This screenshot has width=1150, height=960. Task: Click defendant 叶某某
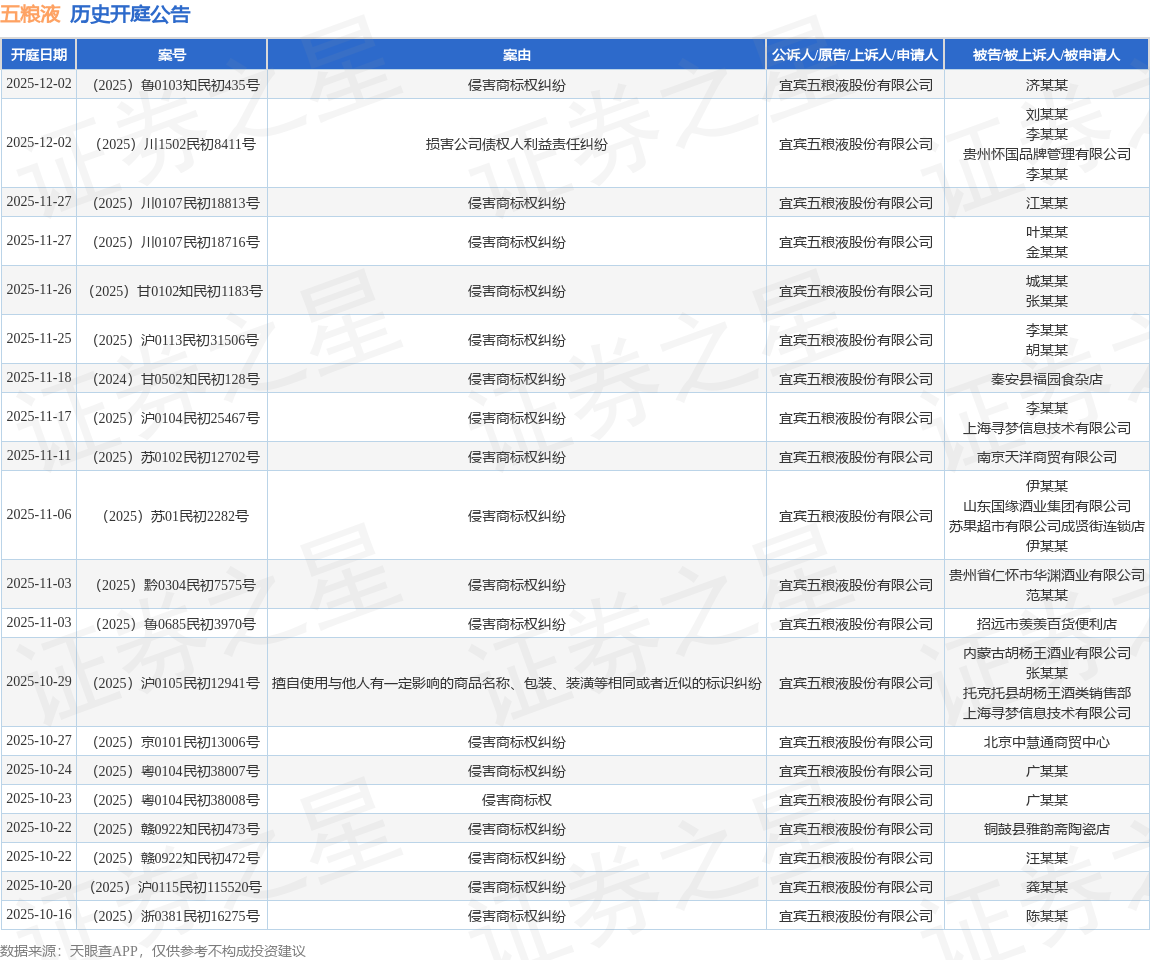click(1047, 232)
